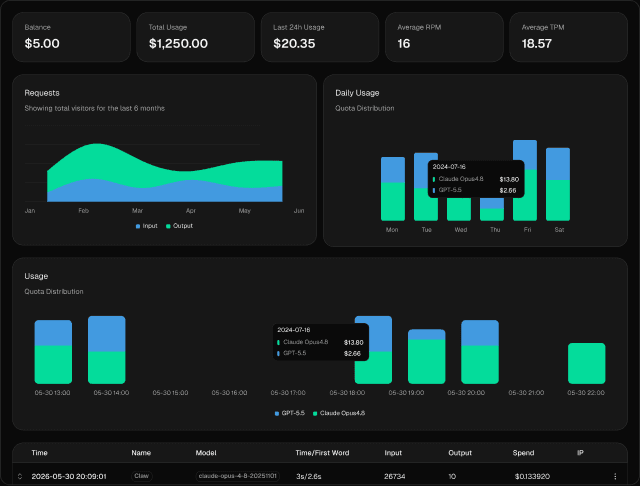Click the 05-30 22:00 bar in Usage

(587, 363)
